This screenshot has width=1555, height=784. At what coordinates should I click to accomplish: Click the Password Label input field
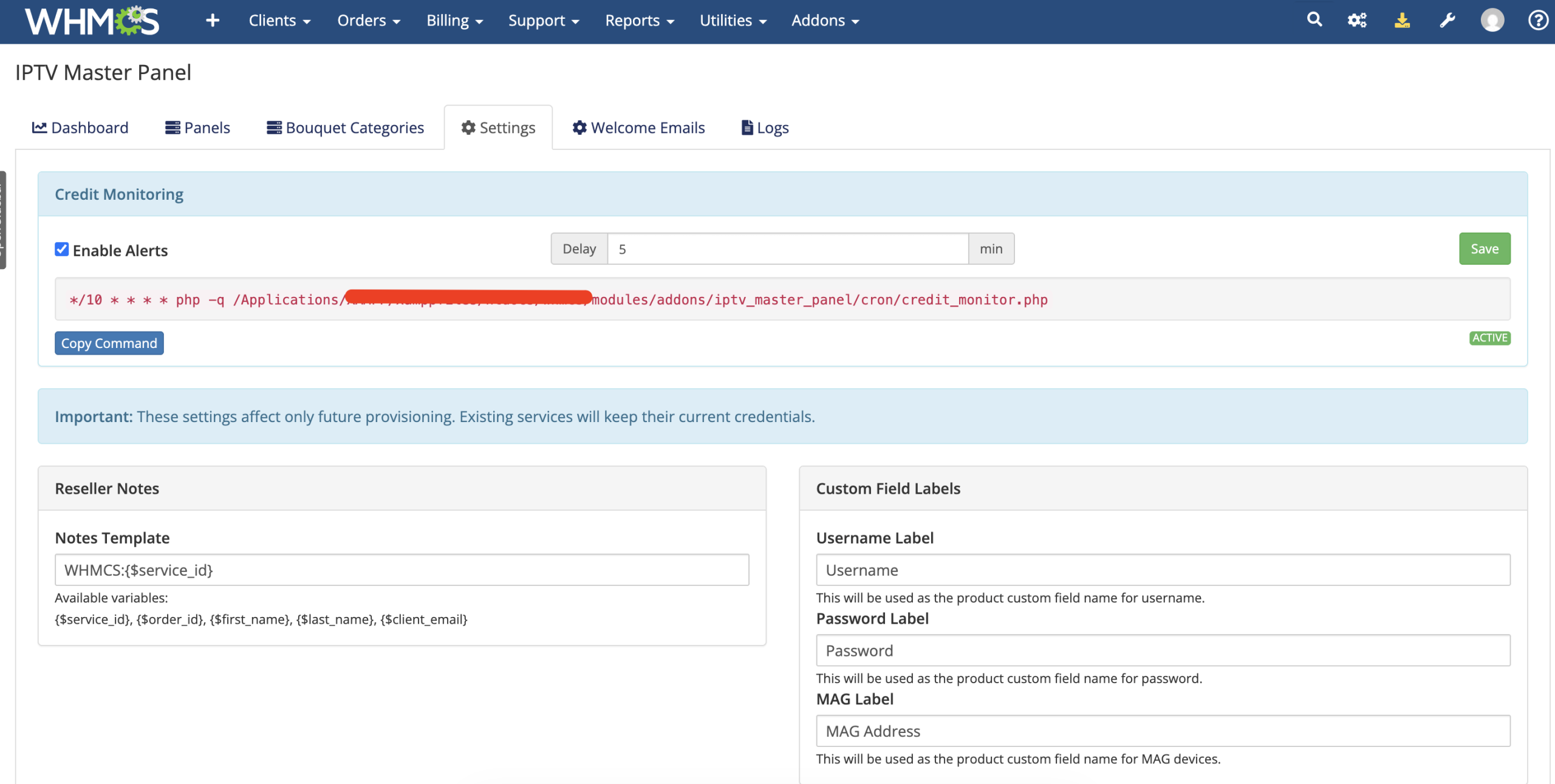[x=1163, y=650]
